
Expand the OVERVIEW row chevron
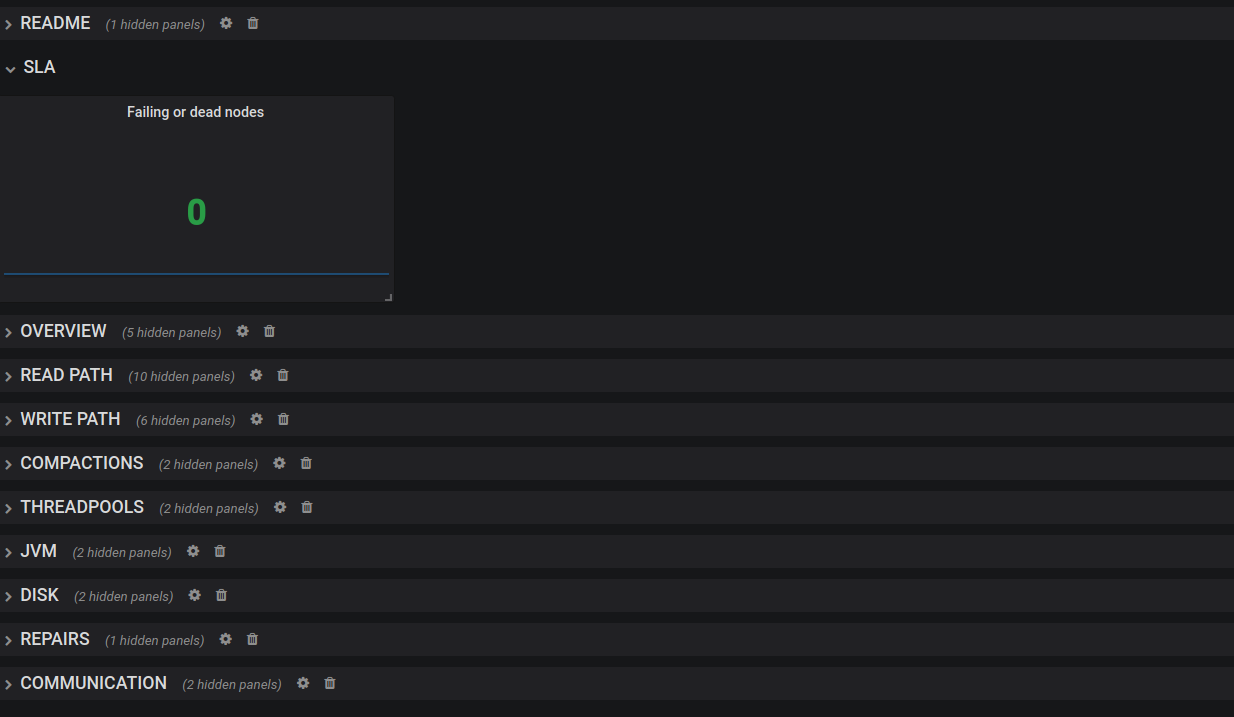pos(8,332)
